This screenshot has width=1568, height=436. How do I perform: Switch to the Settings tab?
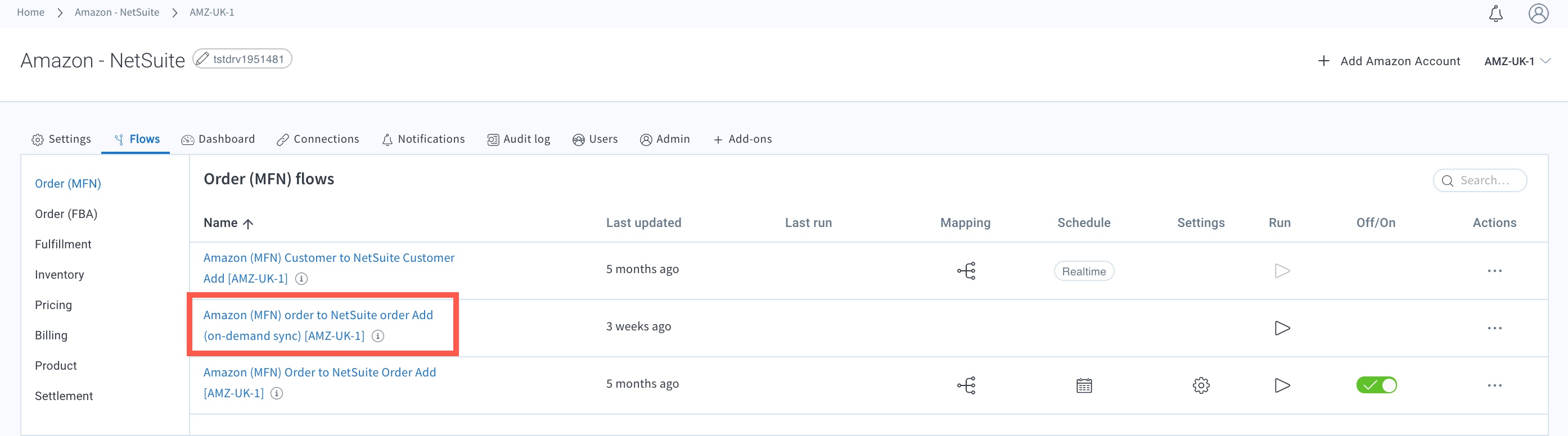61,139
